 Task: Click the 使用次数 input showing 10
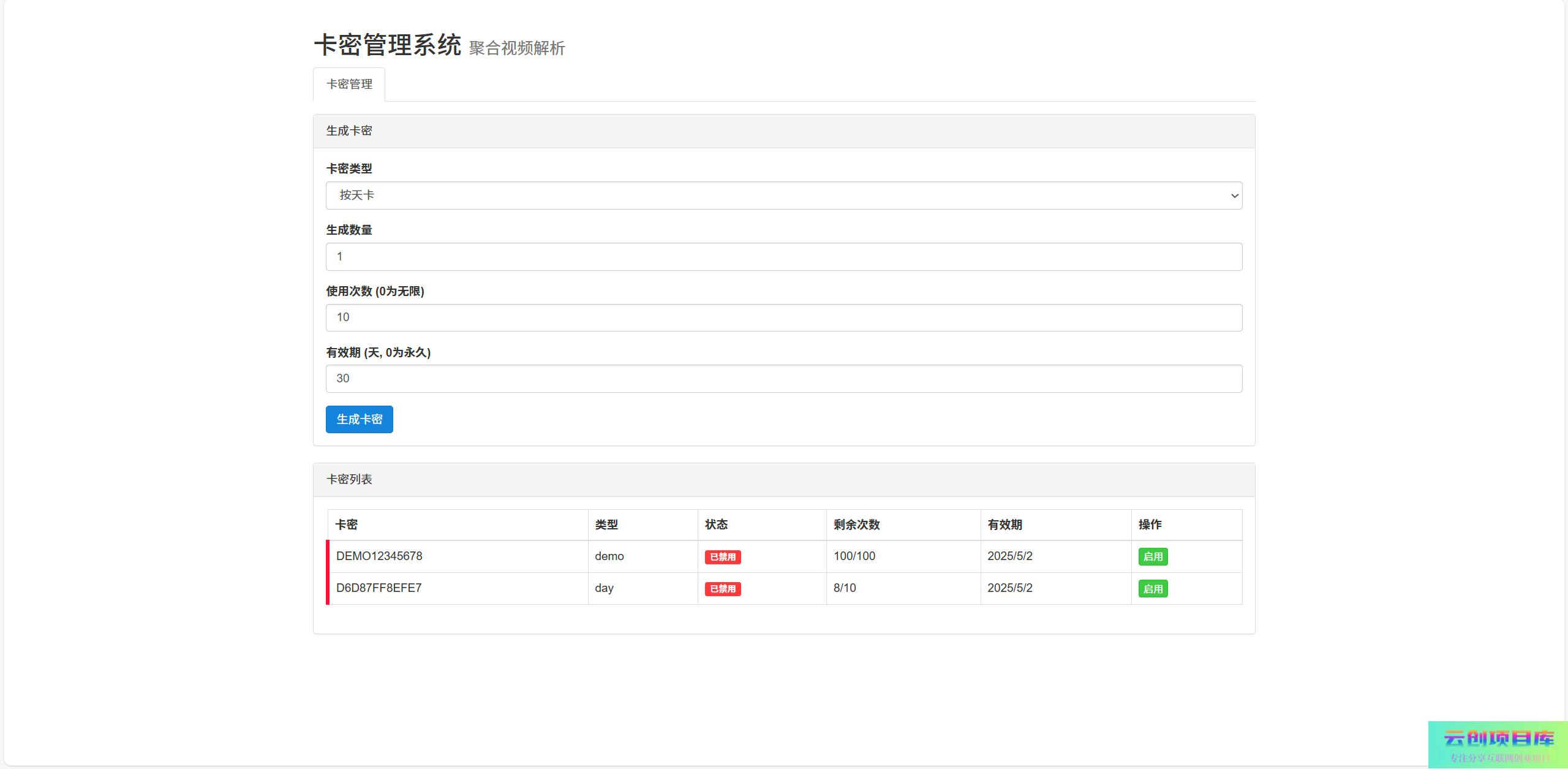click(783, 317)
